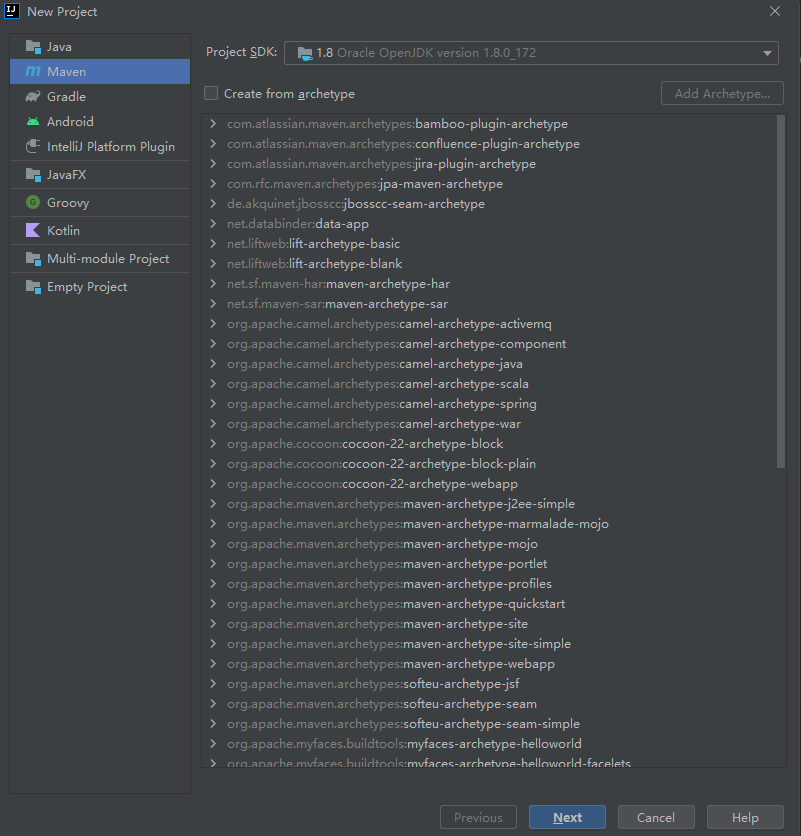Image resolution: width=801 pixels, height=836 pixels.
Task: Click the archetype list vertical scrollbar
Action: (781, 292)
